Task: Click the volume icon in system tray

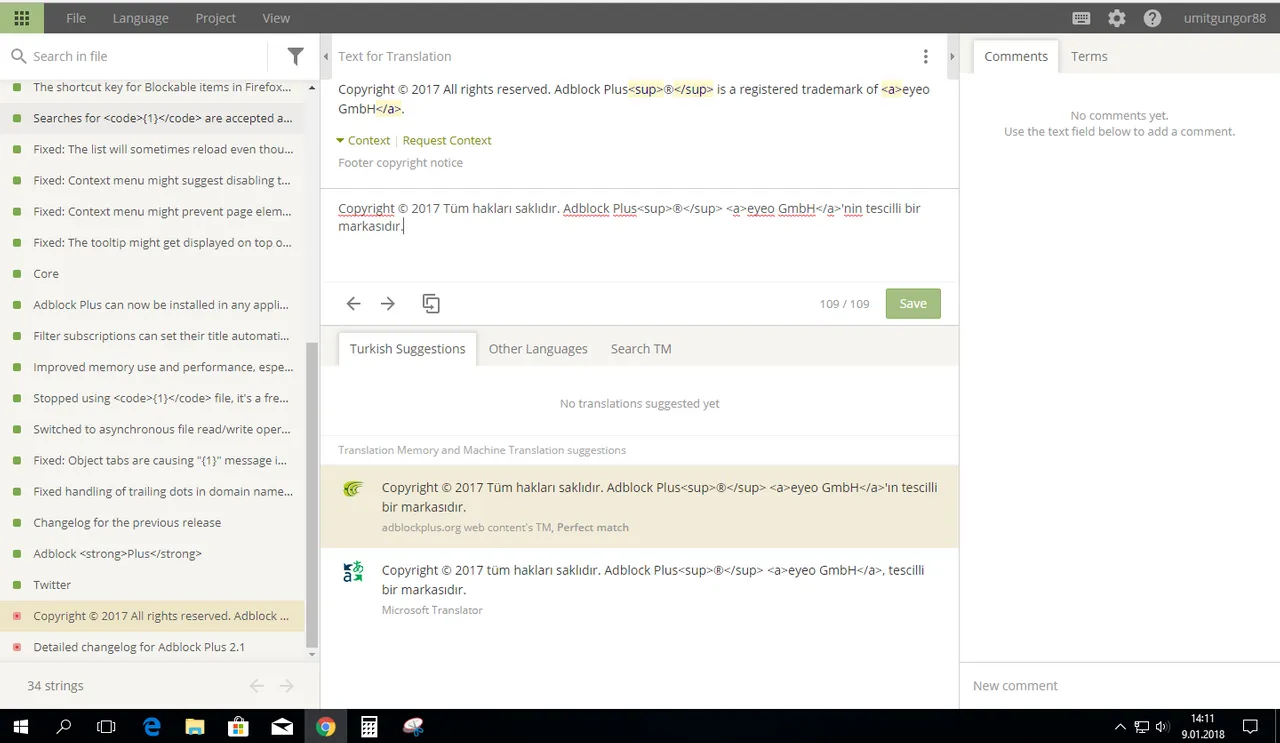Action: (x=1162, y=727)
